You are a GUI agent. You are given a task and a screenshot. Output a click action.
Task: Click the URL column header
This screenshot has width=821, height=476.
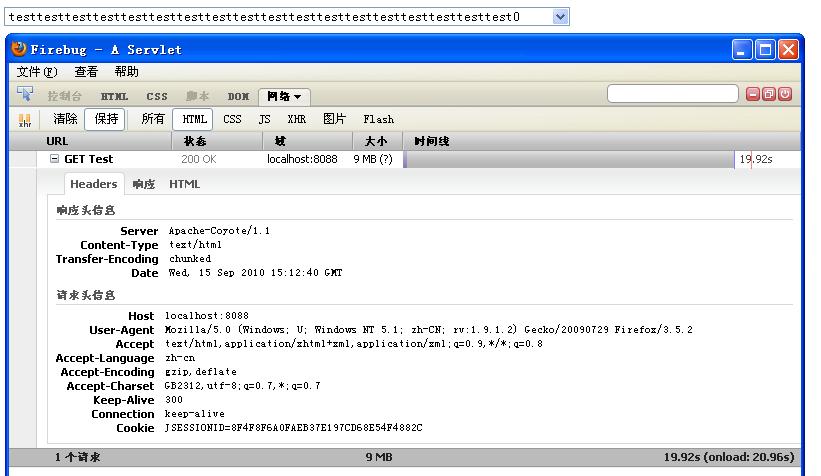click(91, 141)
